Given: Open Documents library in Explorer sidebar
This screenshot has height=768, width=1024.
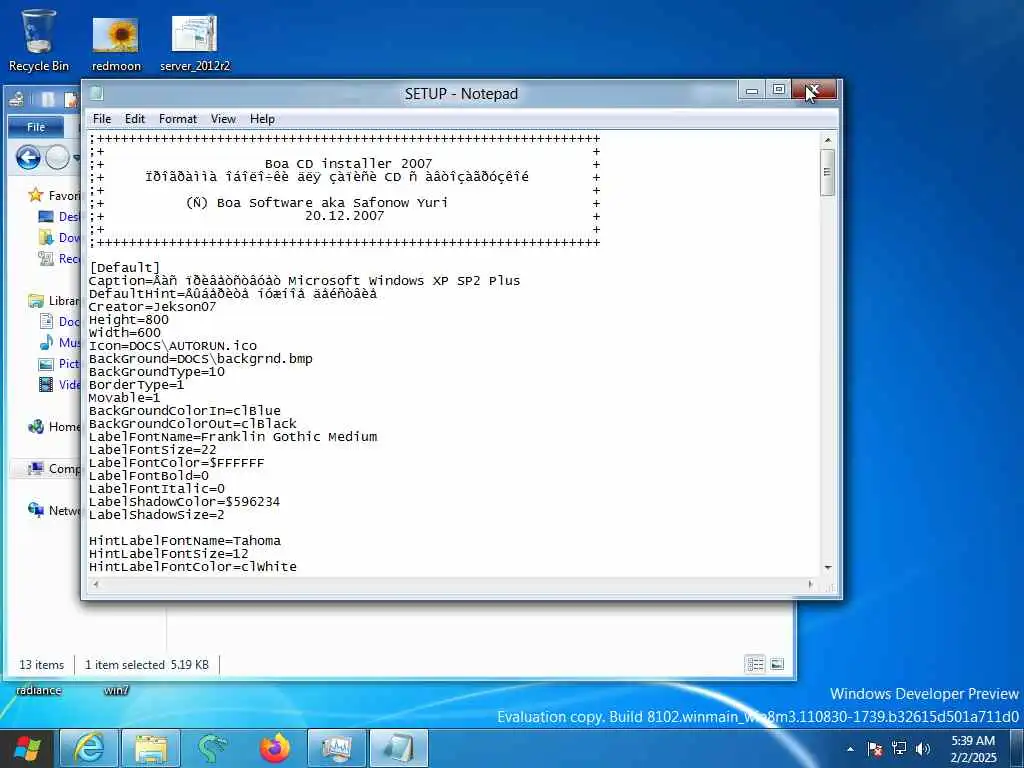Looking at the screenshot, I should (59, 321).
